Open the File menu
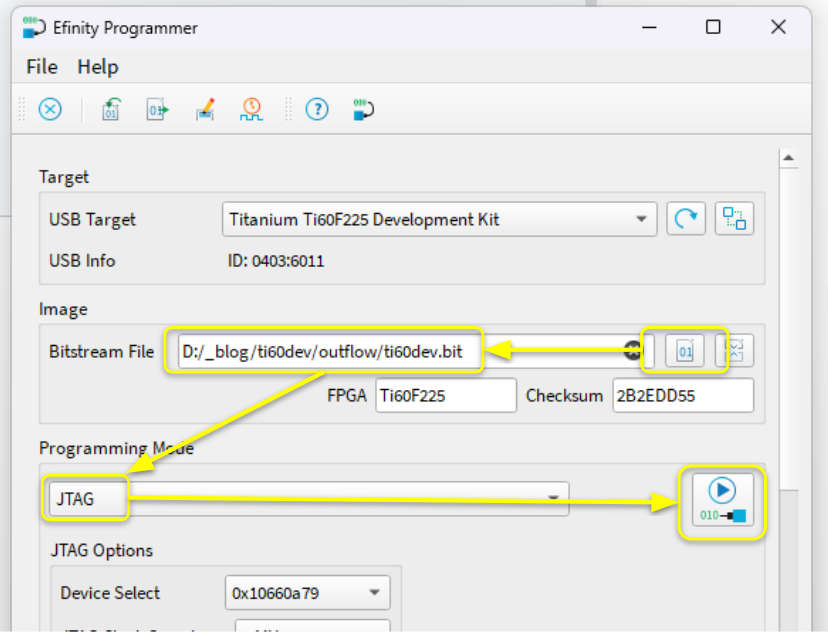 tap(42, 67)
